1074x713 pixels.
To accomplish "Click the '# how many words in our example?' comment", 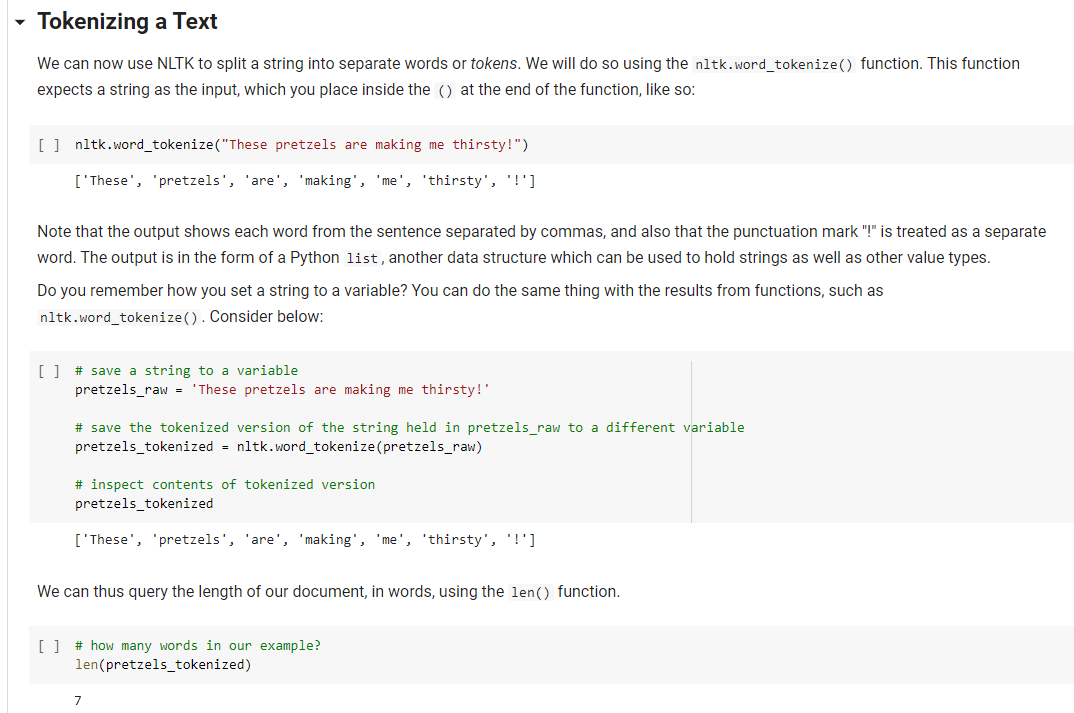I will pos(198,645).
